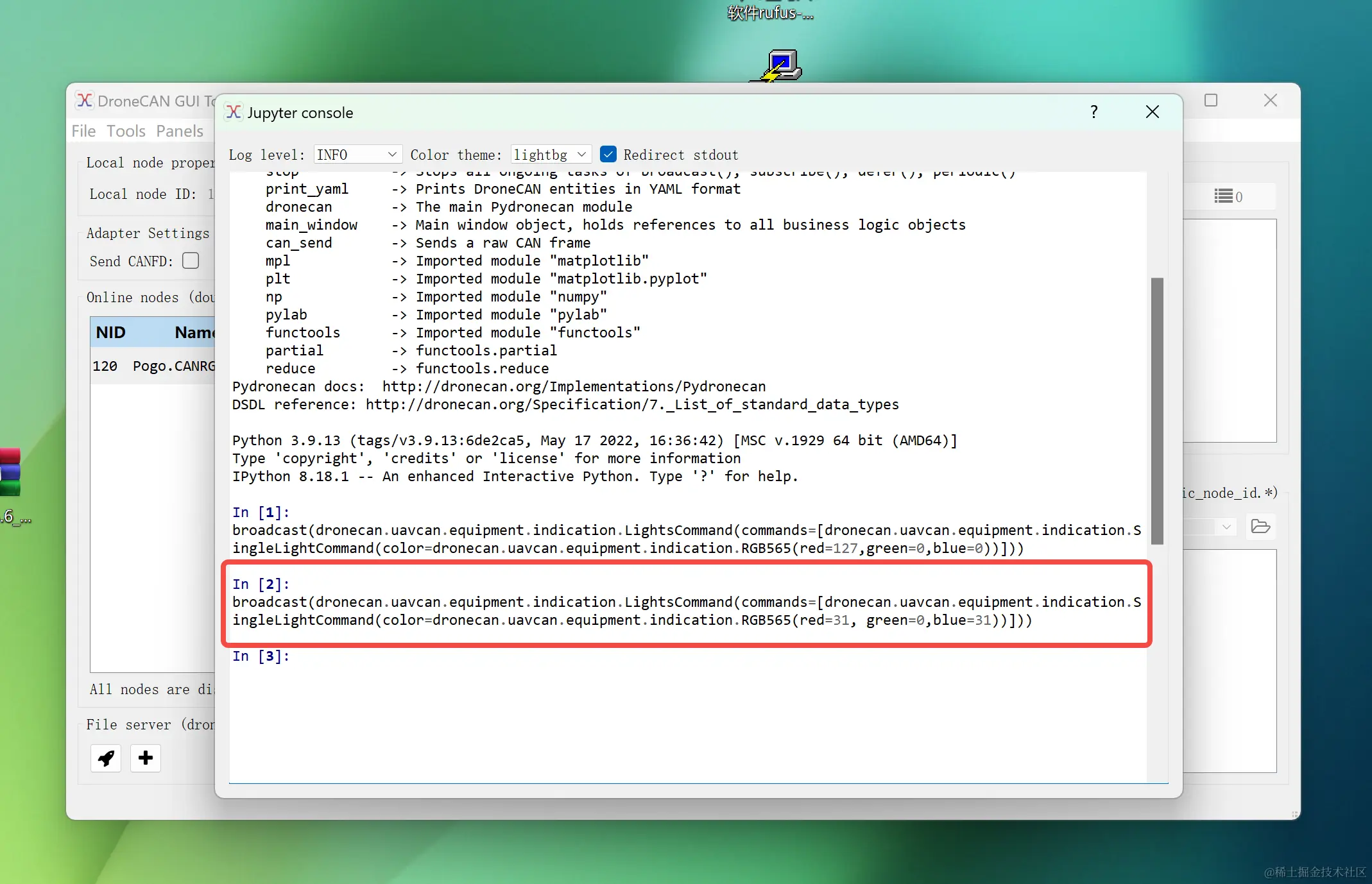Click the console vertical scrollbar thumb
The height and width of the screenshot is (884, 1372).
pos(1157,411)
